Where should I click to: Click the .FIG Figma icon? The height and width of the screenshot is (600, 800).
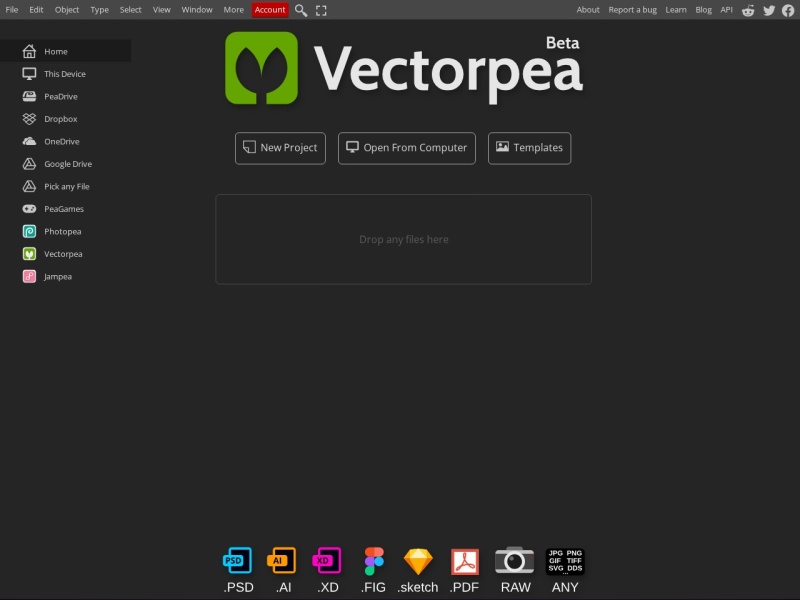[x=374, y=561]
